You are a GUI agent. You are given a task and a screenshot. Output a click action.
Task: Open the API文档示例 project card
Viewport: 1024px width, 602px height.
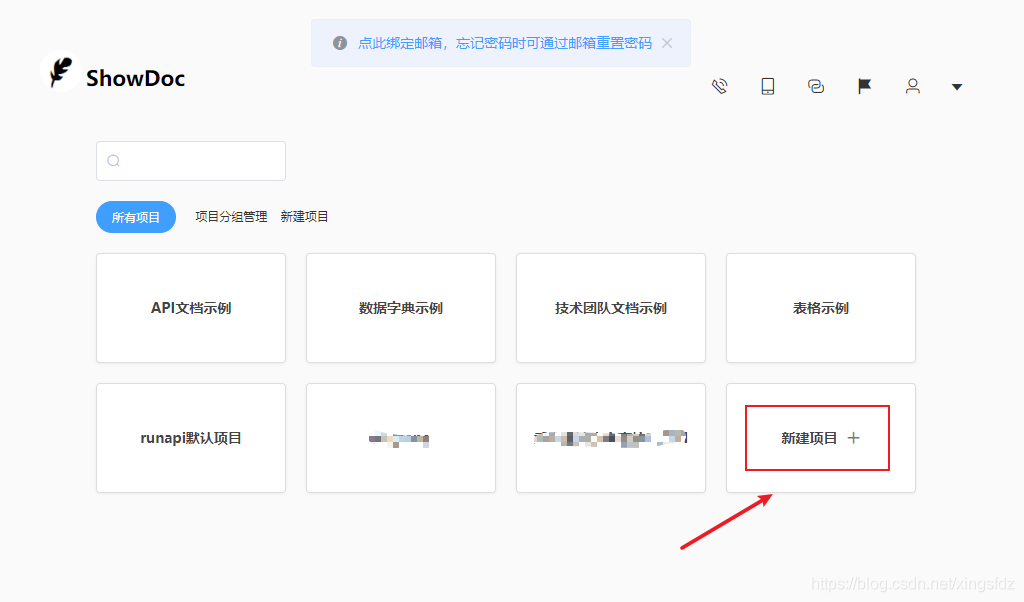coord(191,308)
